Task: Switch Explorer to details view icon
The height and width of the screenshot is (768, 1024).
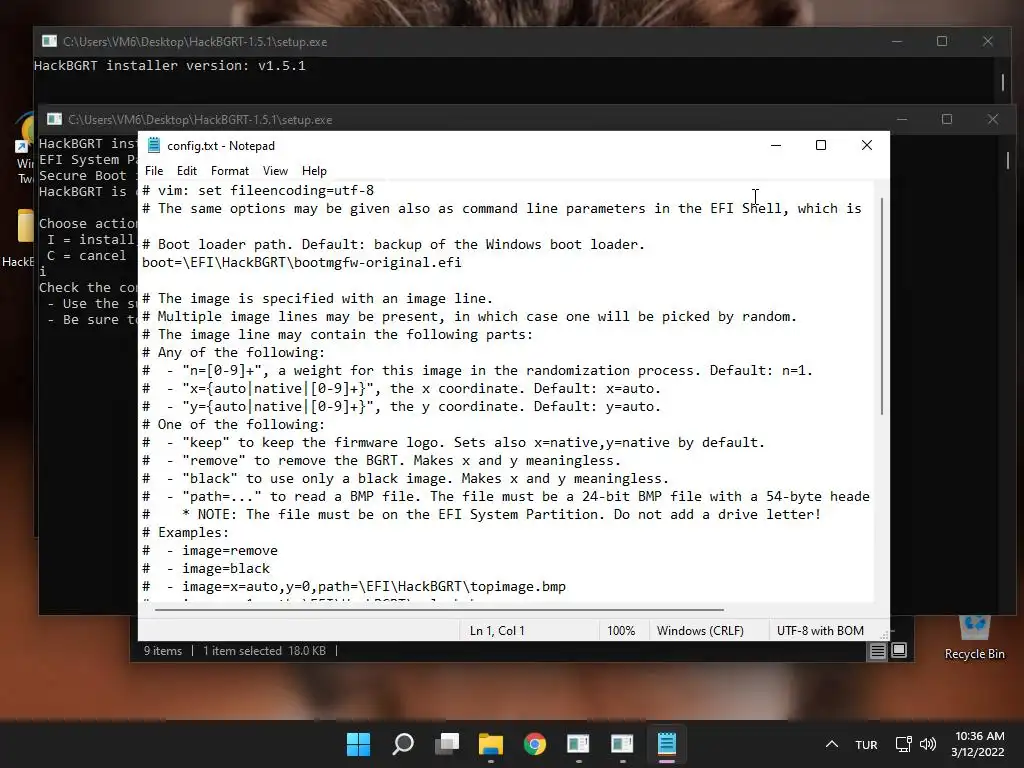Action: click(x=878, y=650)
